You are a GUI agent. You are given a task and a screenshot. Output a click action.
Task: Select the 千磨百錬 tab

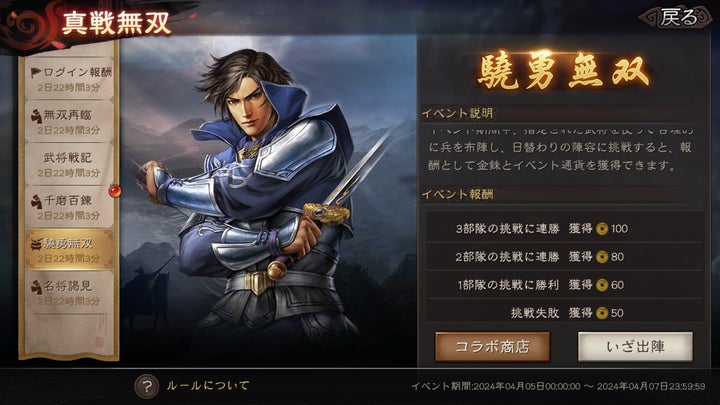click(x=69, y=207)
